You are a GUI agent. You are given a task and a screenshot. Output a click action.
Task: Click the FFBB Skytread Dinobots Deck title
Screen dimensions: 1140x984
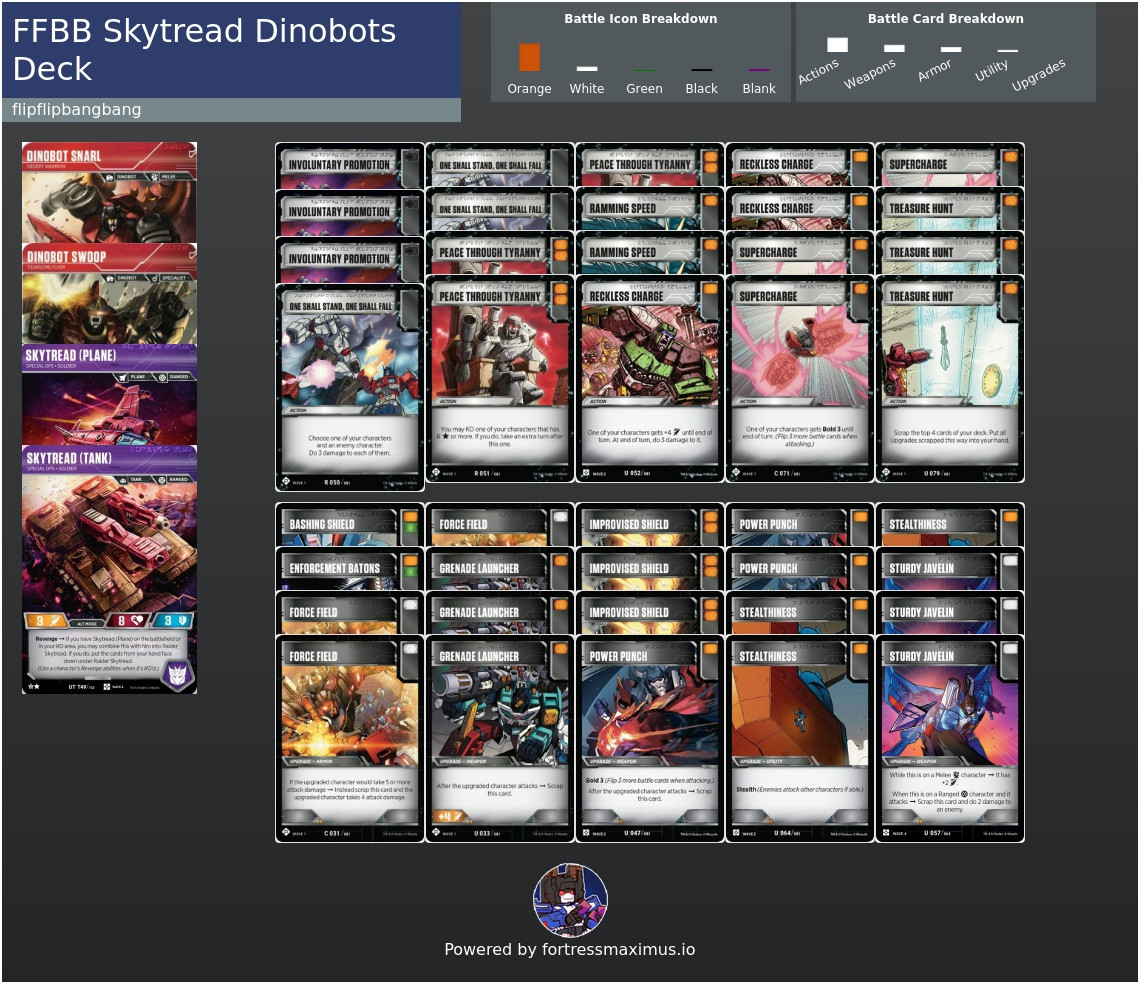click(x=204, y=49)
